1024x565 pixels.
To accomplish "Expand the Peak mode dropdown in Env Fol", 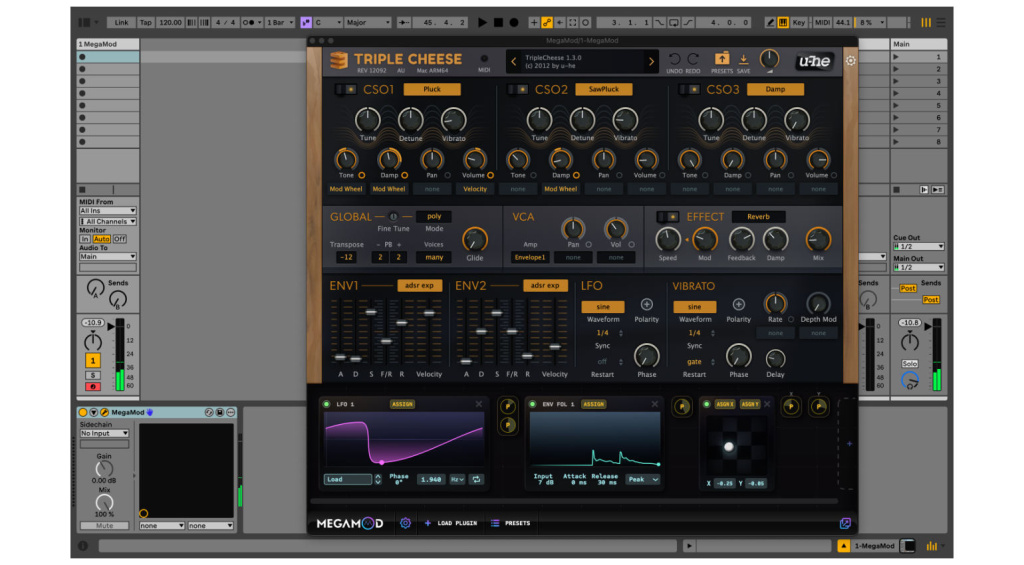I will [642, 479].
